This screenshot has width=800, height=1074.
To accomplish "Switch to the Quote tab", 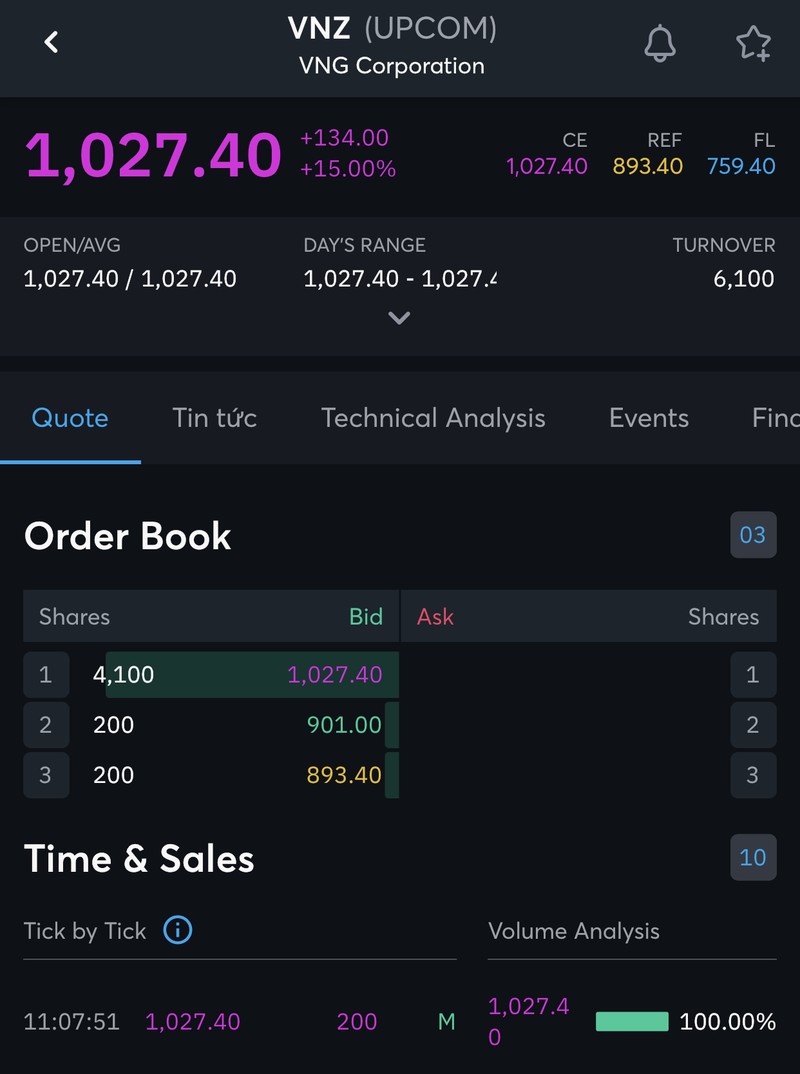I will coord(70,418).
